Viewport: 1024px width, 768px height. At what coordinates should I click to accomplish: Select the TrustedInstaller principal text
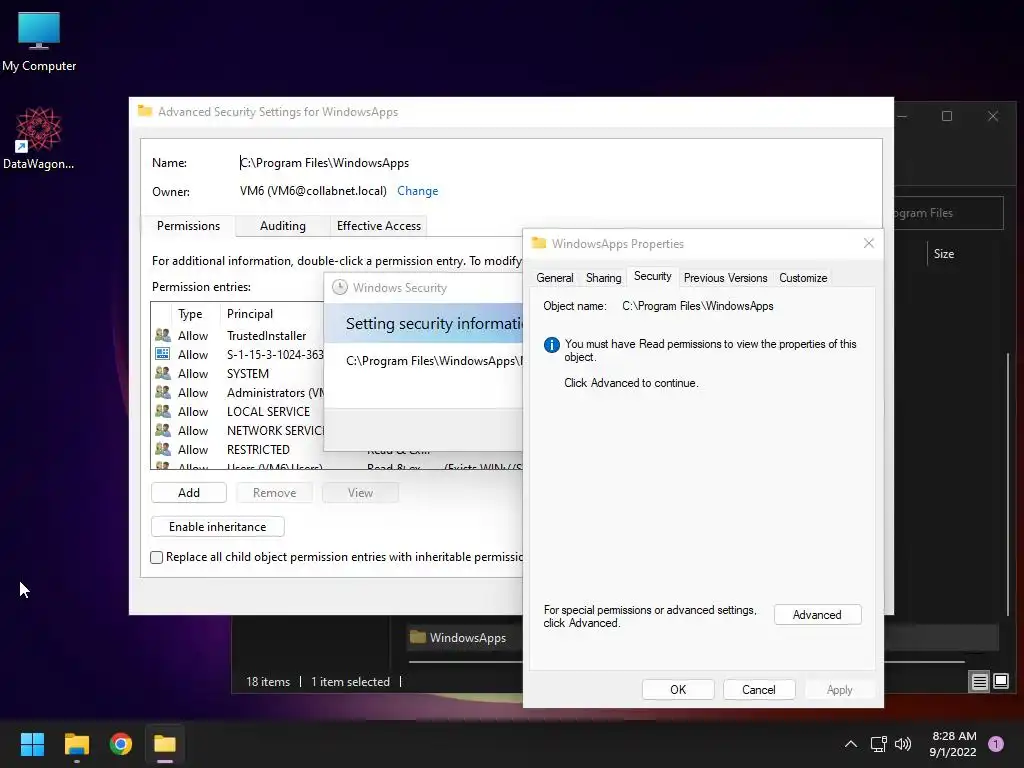(x=266, y=336)
